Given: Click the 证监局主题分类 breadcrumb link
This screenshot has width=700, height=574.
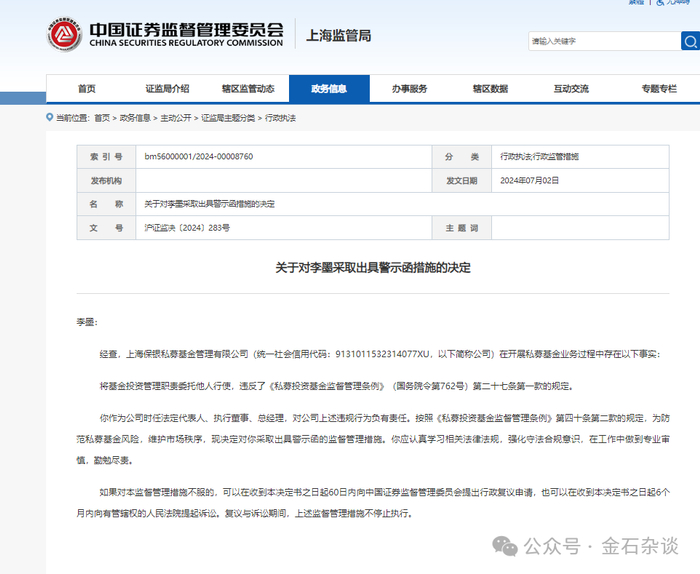Looking at the screenshot, I should pos(227,118).
